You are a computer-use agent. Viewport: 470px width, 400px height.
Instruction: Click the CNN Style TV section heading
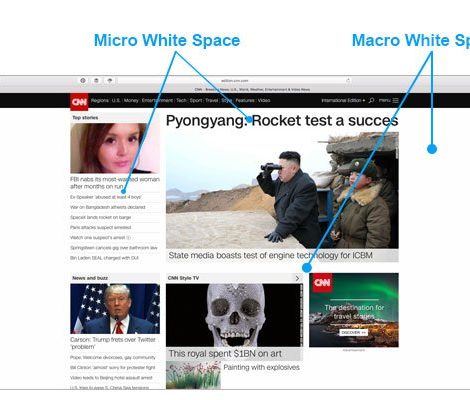point(184,278)
